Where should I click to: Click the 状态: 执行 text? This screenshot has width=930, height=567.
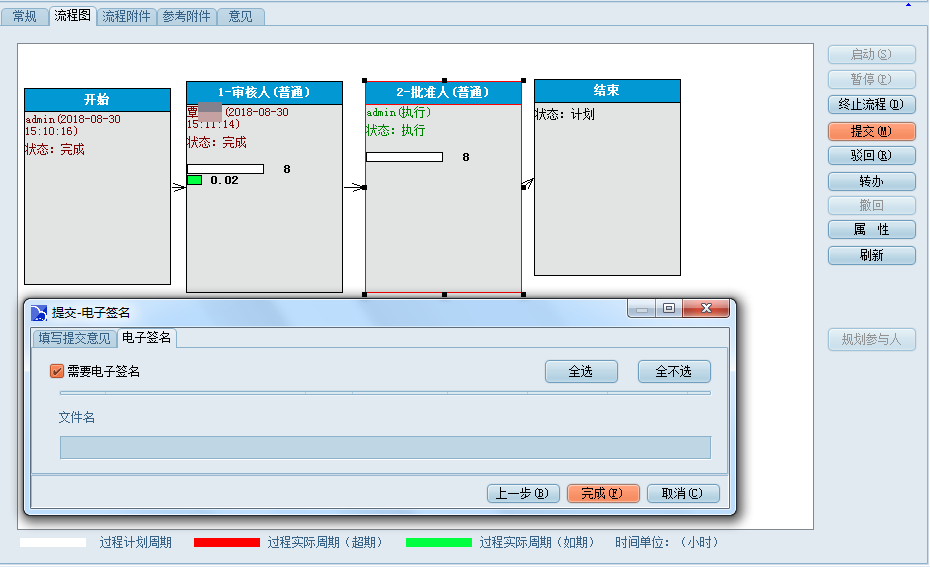[x=396, y=130]
